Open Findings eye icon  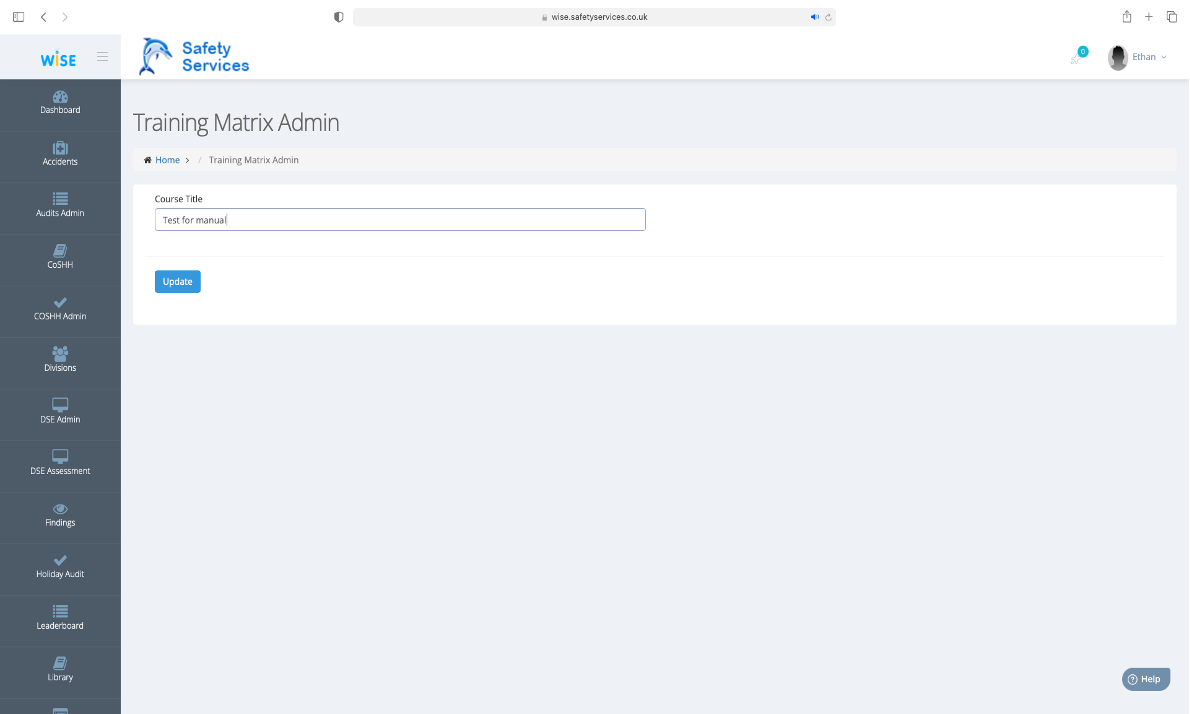coord(60,508)
